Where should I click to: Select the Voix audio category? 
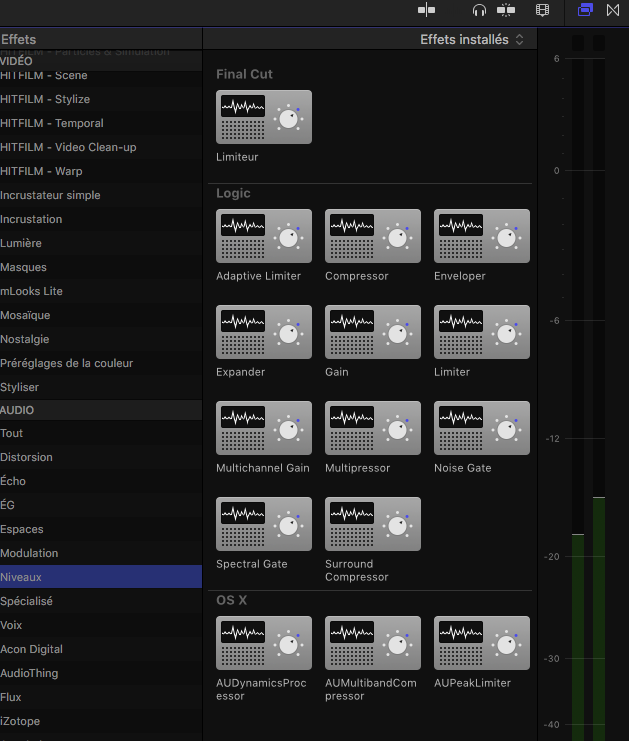[x=101, y=625]
